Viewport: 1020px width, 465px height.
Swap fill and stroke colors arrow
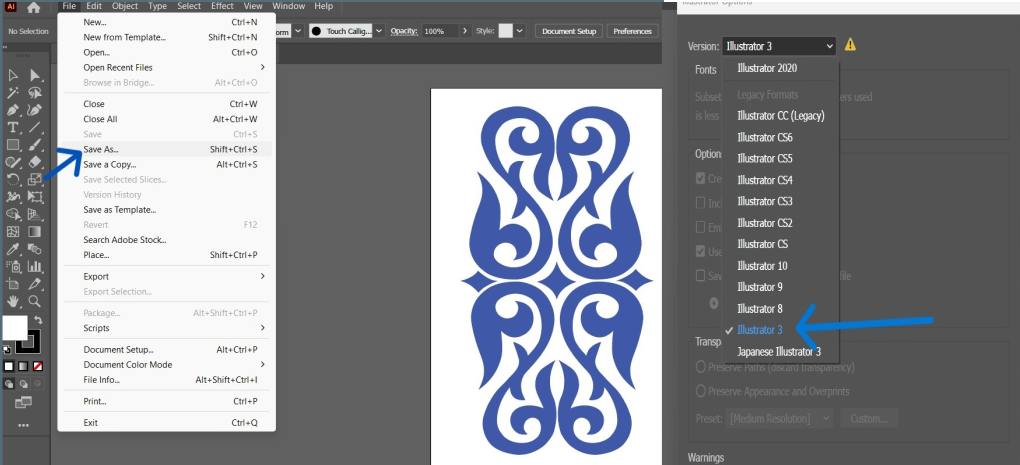click(x=38, y=320)
